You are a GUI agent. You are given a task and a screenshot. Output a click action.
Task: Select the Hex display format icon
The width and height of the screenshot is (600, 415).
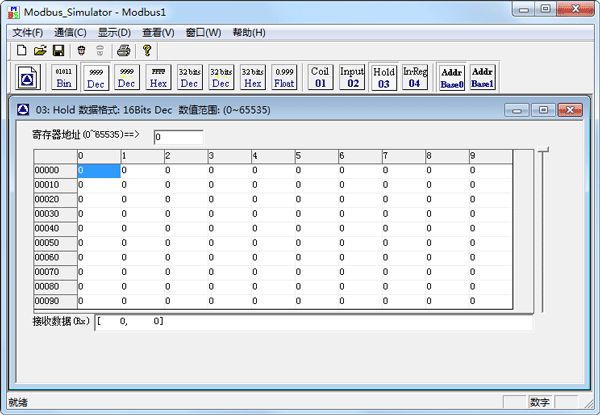click(x=158, y=77)
